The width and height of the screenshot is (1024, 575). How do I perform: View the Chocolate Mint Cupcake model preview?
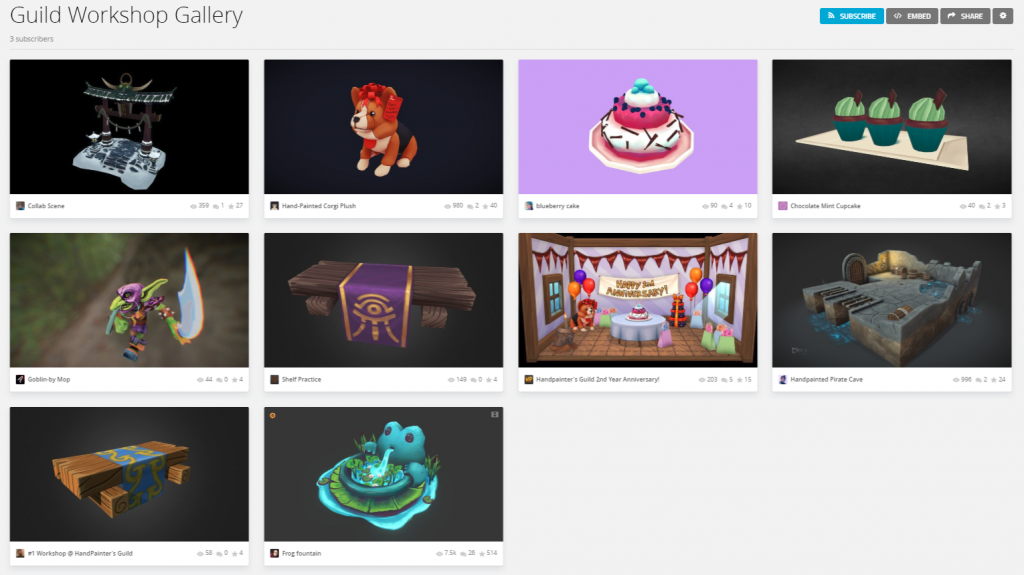[x=891, y=127]
